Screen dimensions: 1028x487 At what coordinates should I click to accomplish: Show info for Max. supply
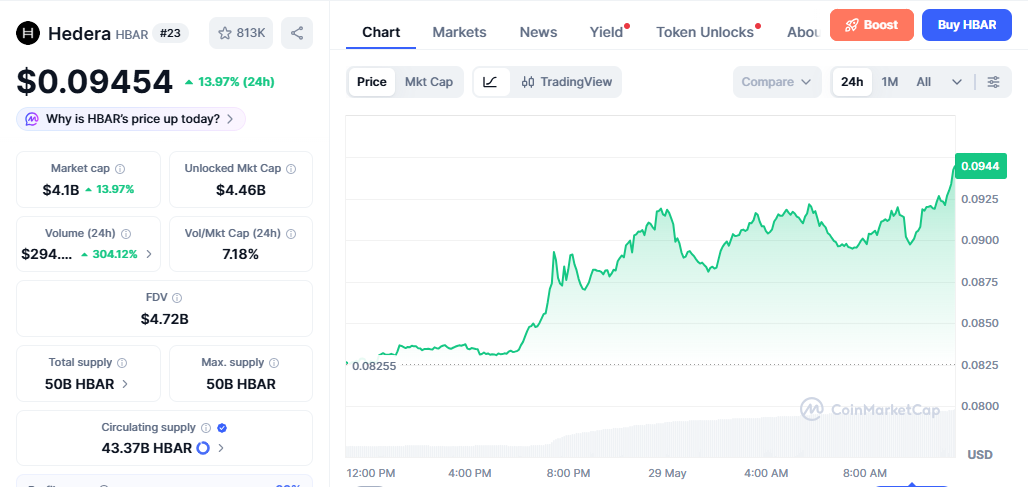[x=274, y=362]
